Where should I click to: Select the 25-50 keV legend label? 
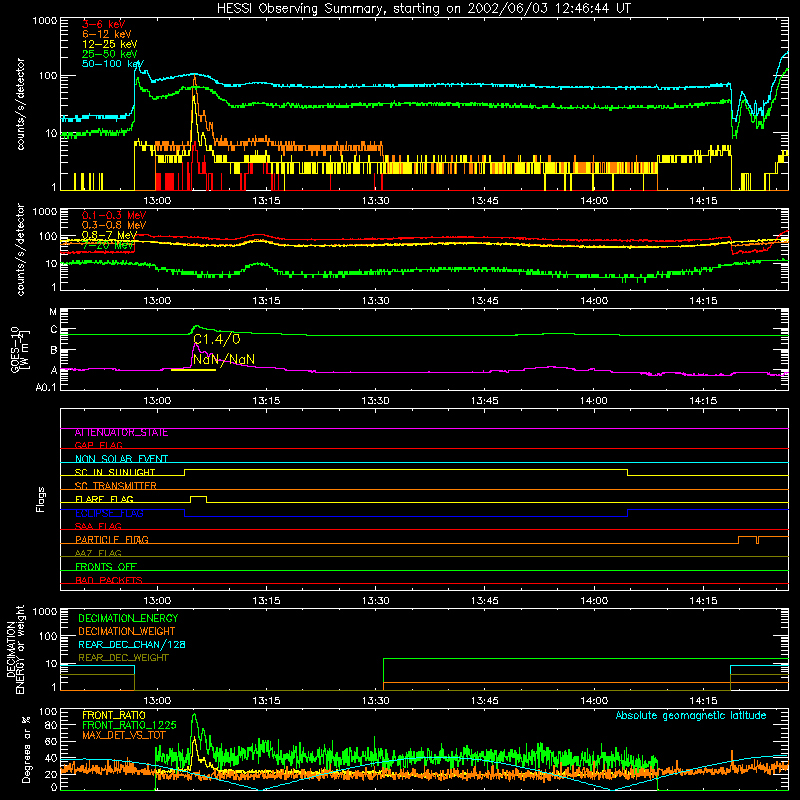[x=109, y=54]
